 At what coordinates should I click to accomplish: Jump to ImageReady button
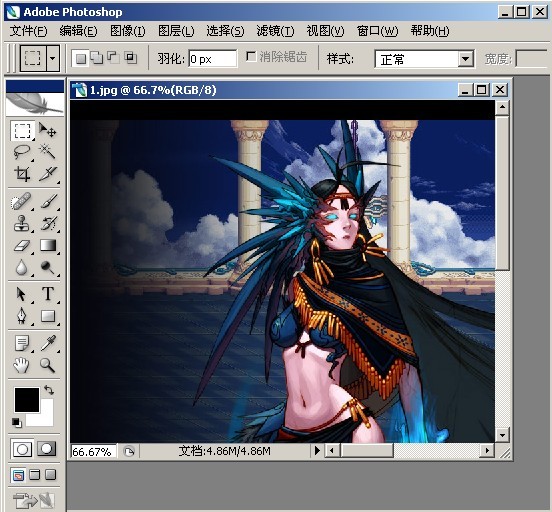click(x=33, y=500)
